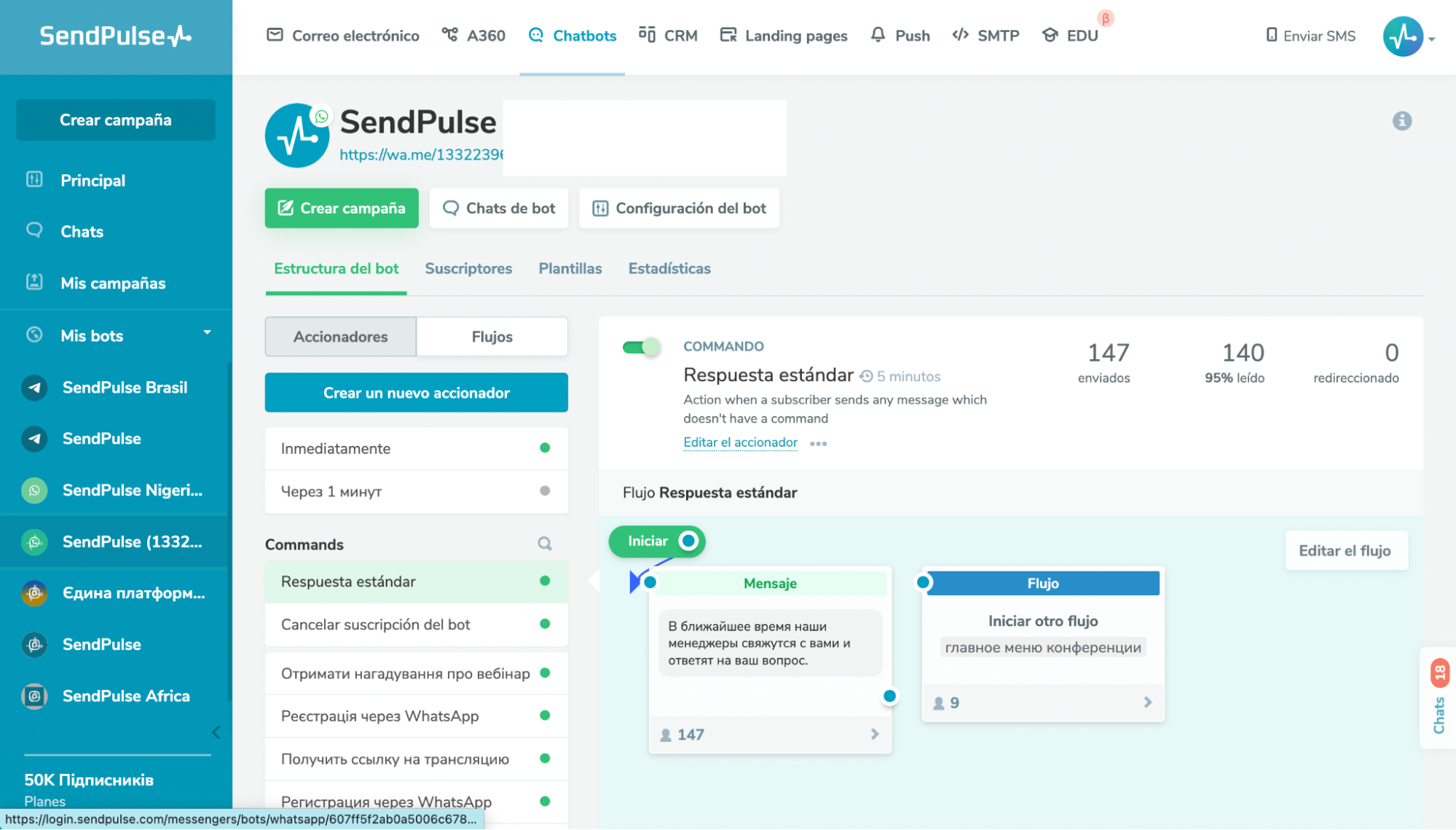Viewport: 1456px width, 830px height.
Task: Click the SendPulse bot avatar image
Action: [297, 136]
